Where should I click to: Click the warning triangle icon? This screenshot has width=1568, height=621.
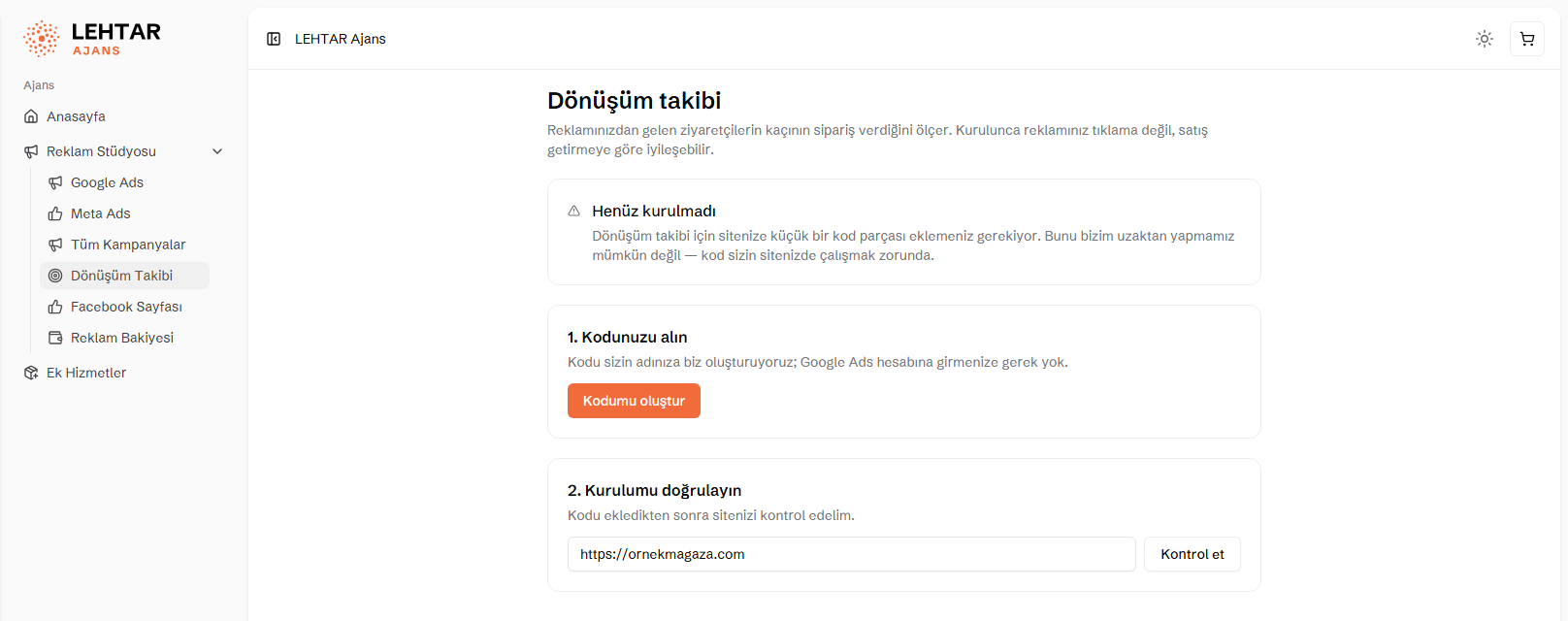tap(573, 211)
